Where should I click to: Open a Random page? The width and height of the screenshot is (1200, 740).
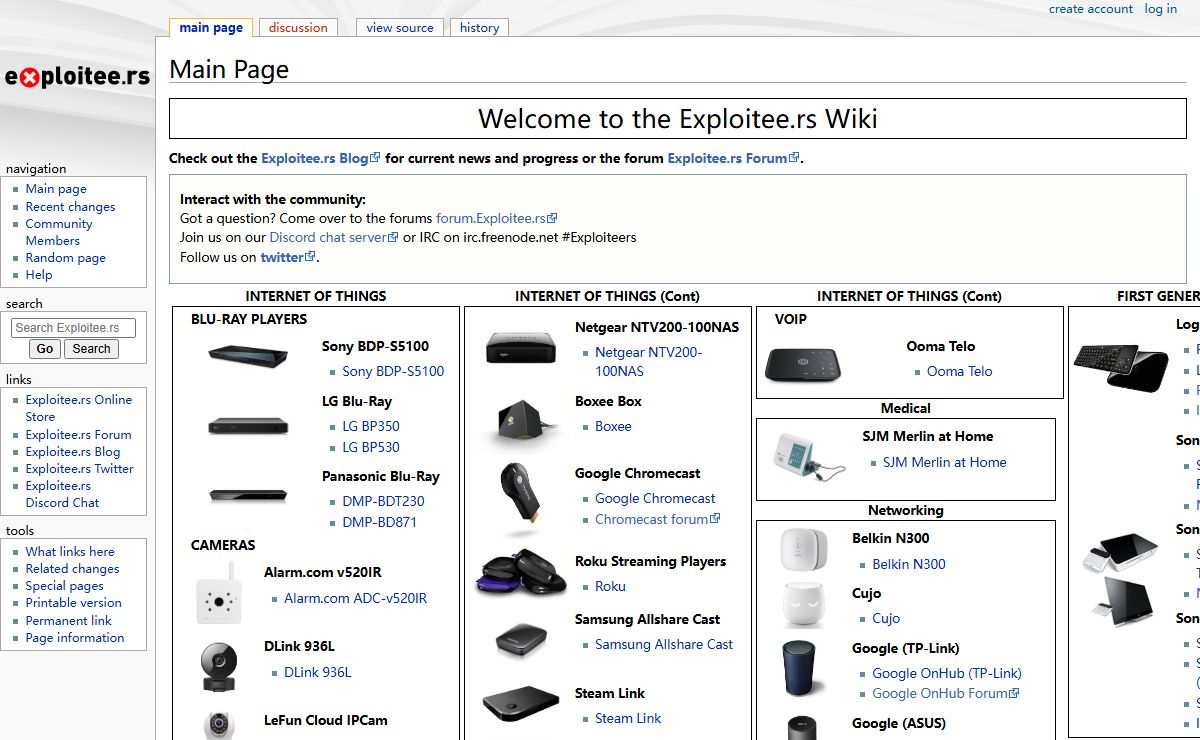65,258
